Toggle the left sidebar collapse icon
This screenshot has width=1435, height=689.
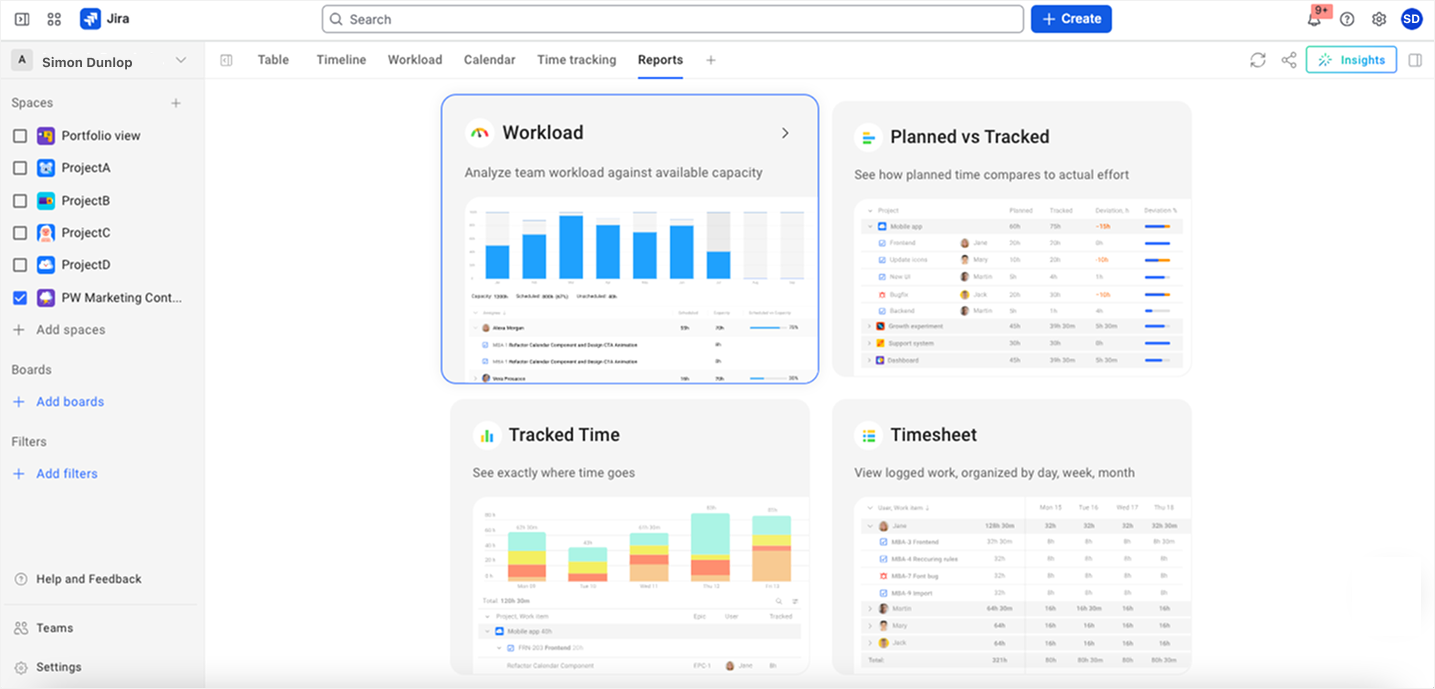point(22,19)
